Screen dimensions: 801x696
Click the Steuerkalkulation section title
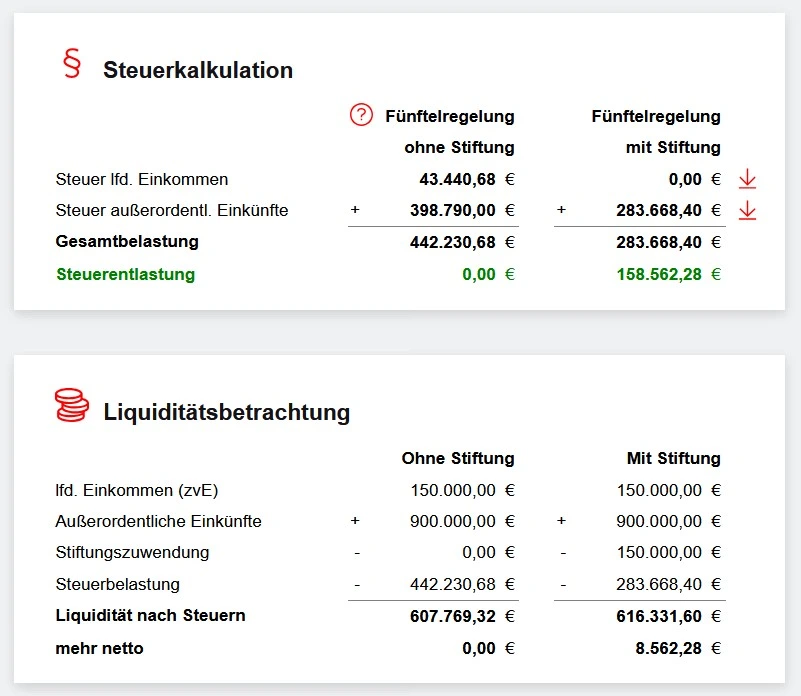[x=198, y=71]
